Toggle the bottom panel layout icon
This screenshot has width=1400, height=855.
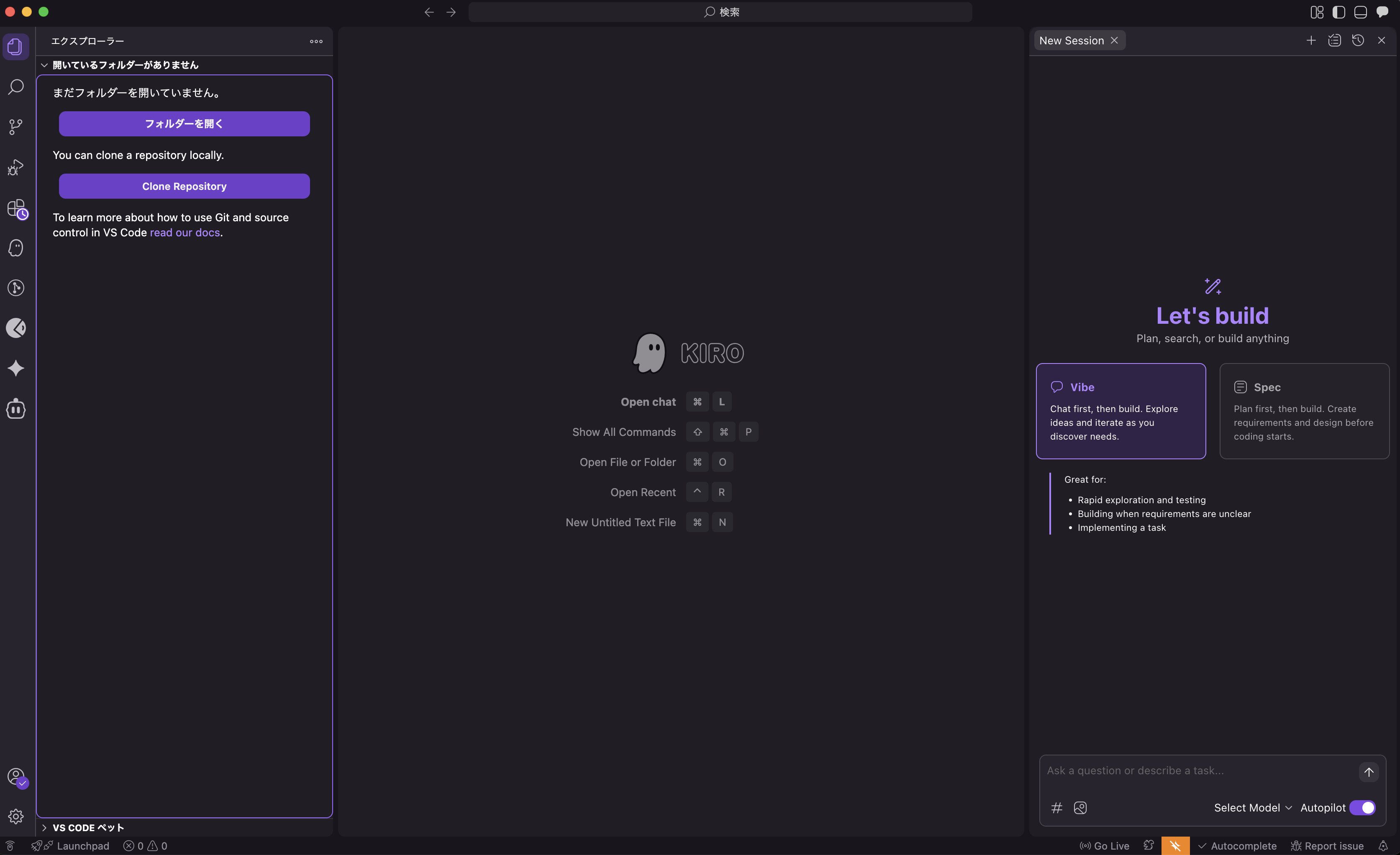coord(1360,12)
